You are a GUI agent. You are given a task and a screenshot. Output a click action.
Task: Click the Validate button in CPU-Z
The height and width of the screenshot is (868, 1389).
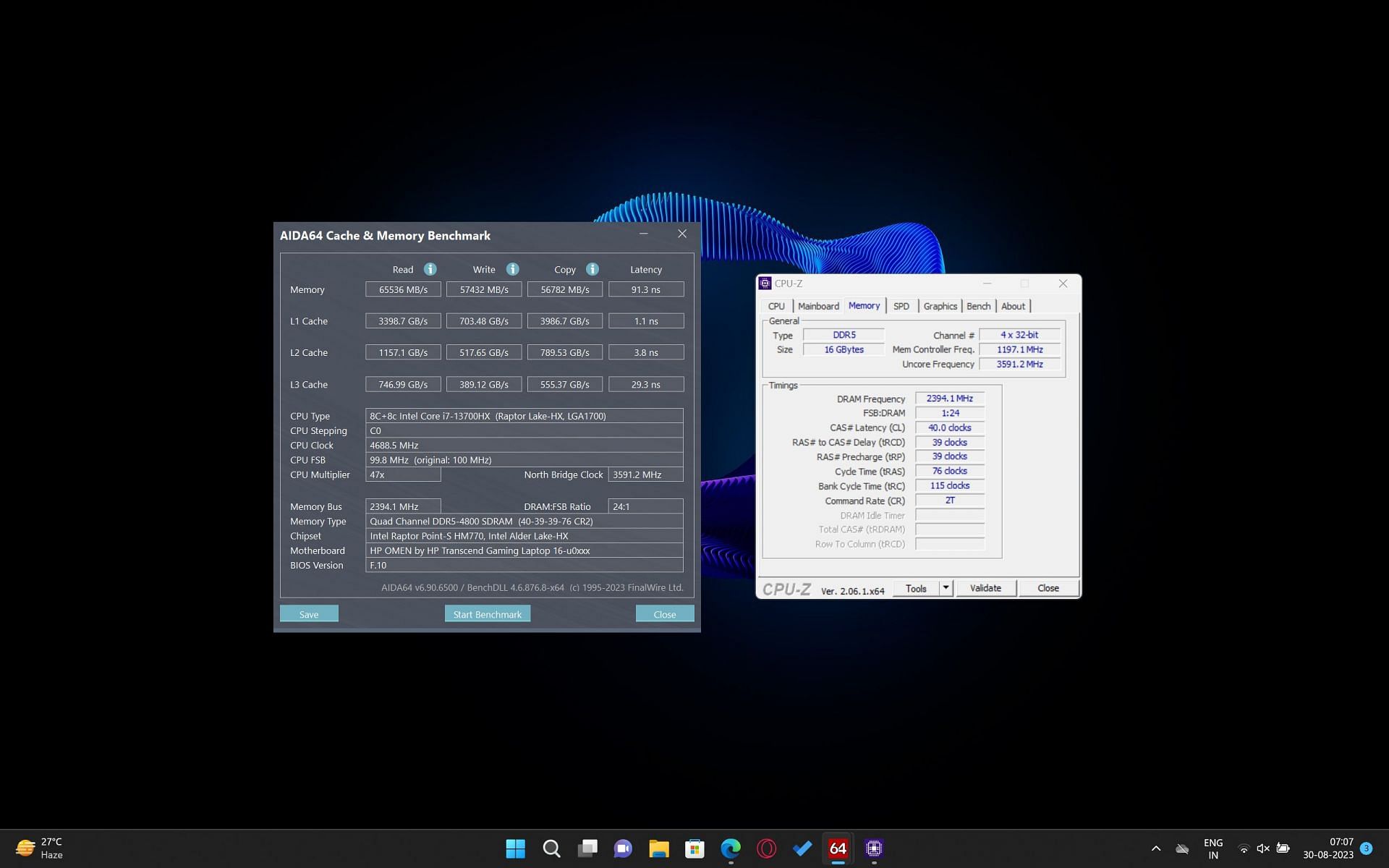click(x=985, y=588)
